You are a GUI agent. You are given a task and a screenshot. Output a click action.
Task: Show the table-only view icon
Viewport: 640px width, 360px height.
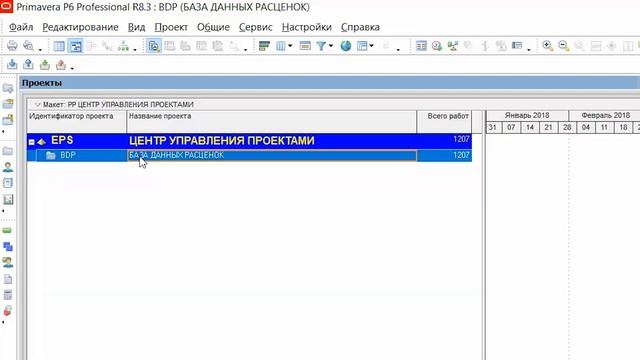click(59, 46)
